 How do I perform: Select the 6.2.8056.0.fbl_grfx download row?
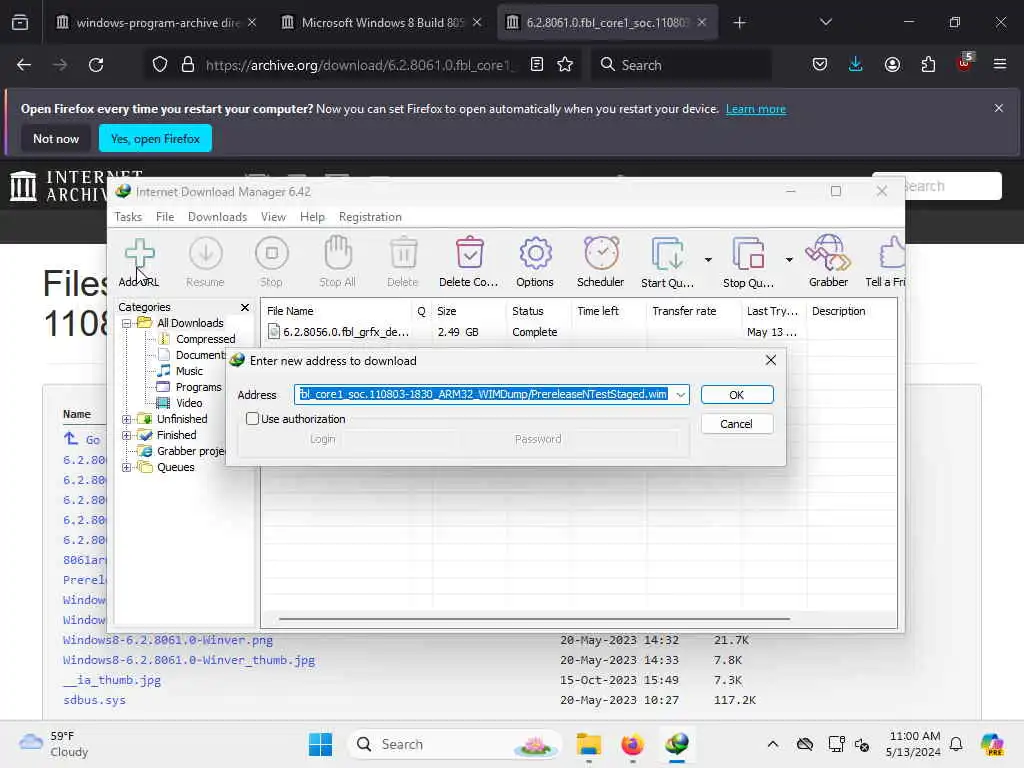pyautogui.click(x=579, y=332)
